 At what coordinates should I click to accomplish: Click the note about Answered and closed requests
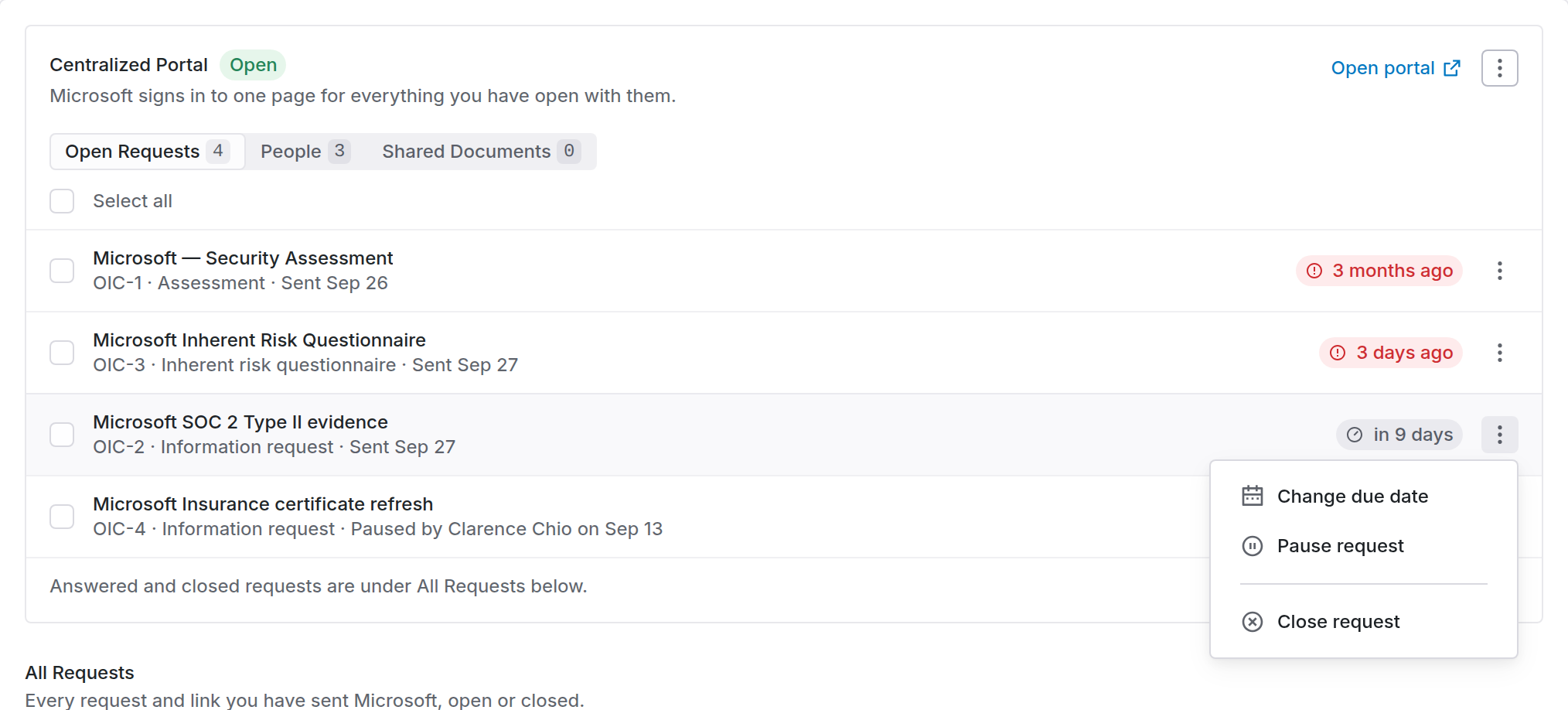(319, 586)
